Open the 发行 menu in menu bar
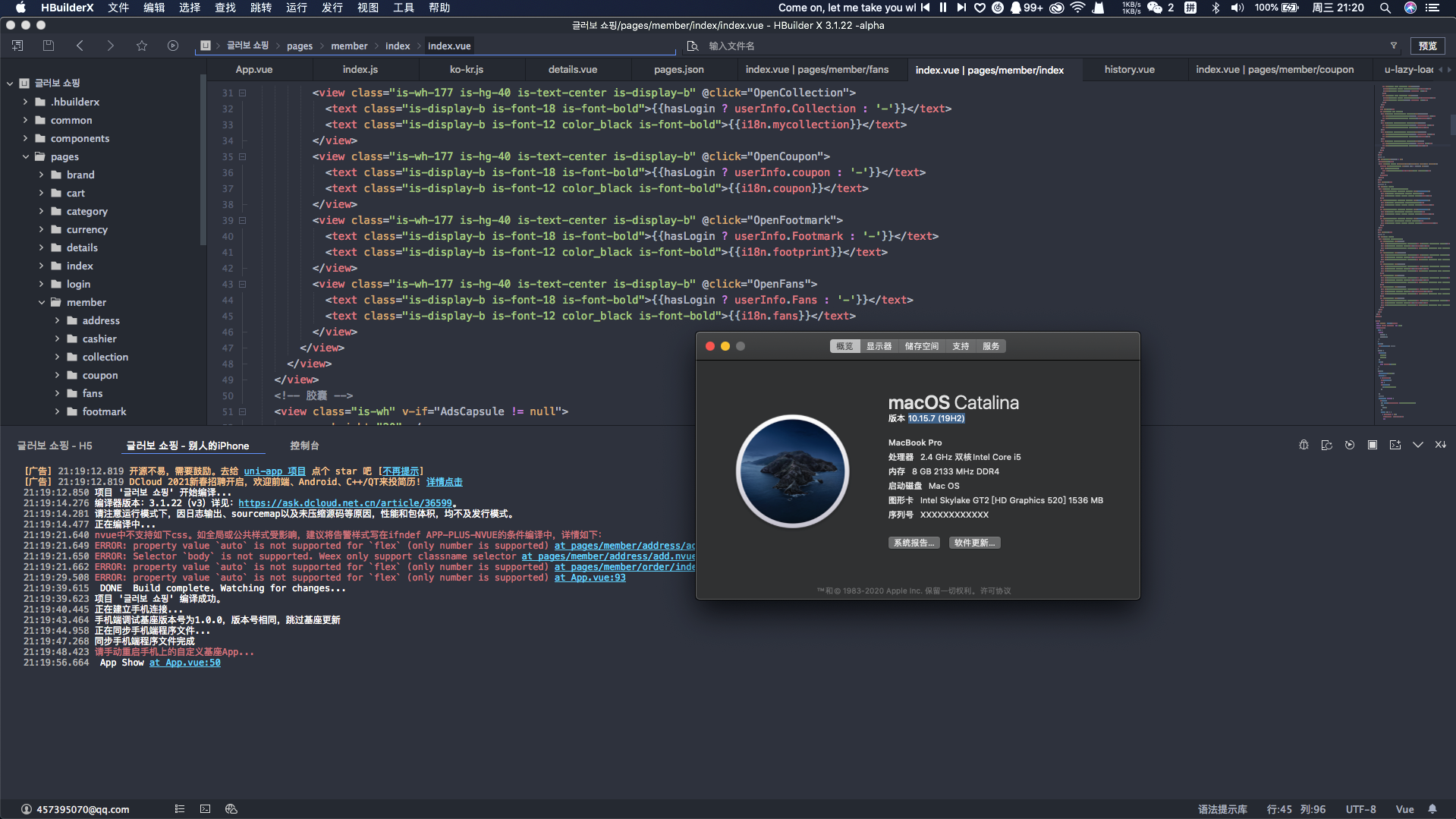Screen dimensions: 1456x819 [332, 8]
